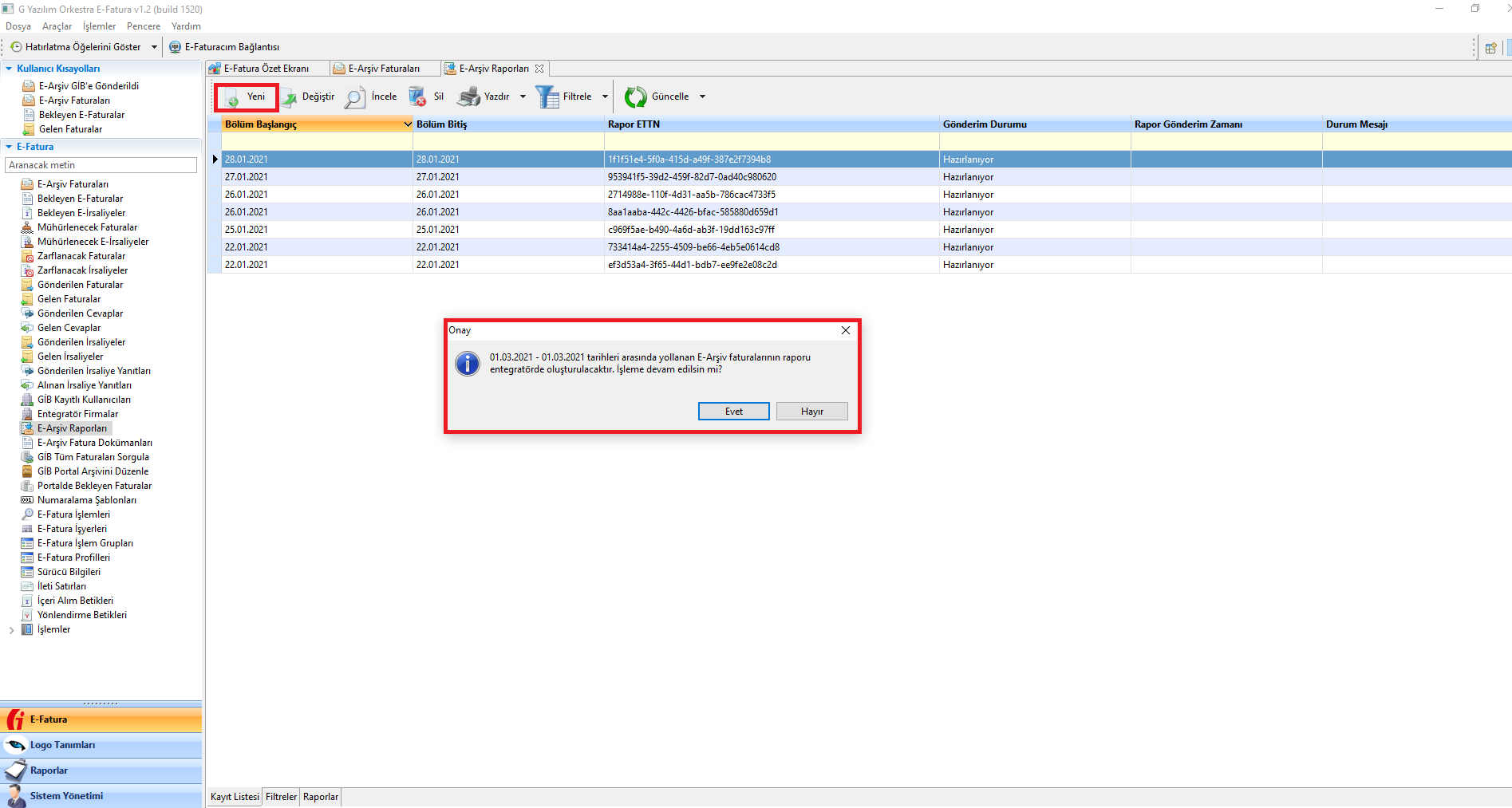Open the Araçlar menu
This screenshot has width=1512, height=808.
pyautogui.click(x=57, y=26)
